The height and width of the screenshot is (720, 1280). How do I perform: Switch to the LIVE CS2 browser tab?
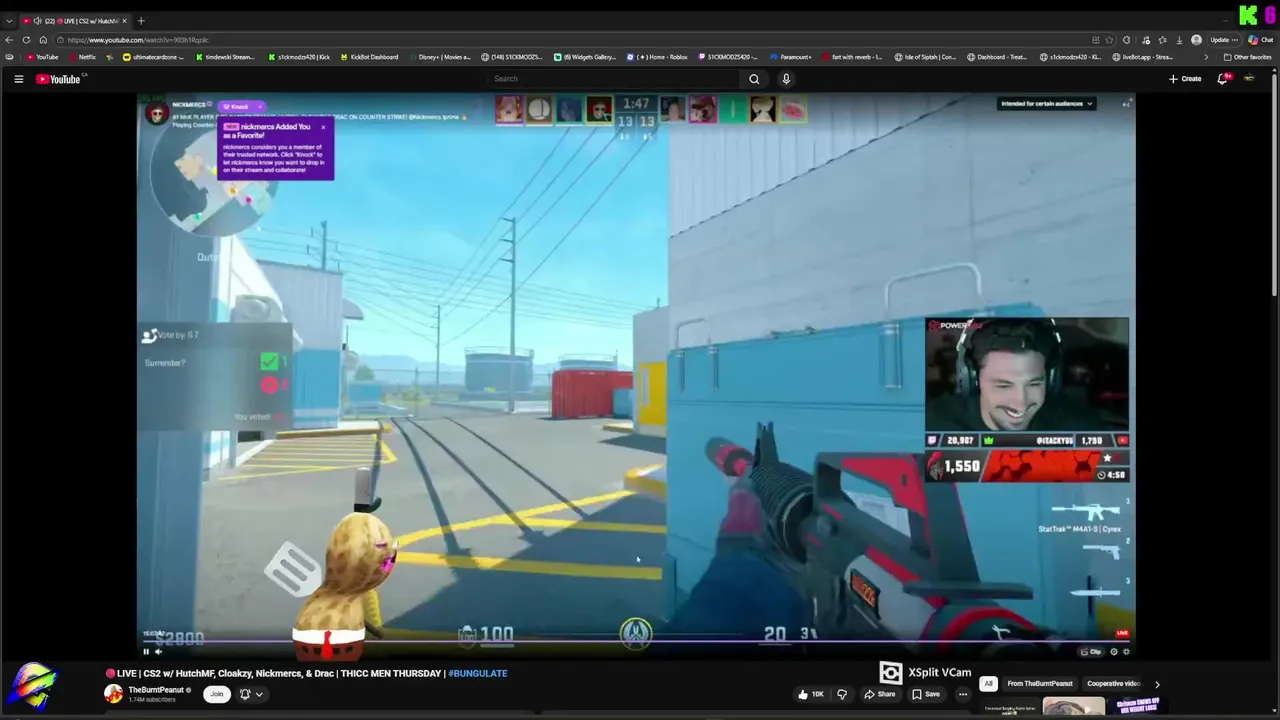[75, 21]
